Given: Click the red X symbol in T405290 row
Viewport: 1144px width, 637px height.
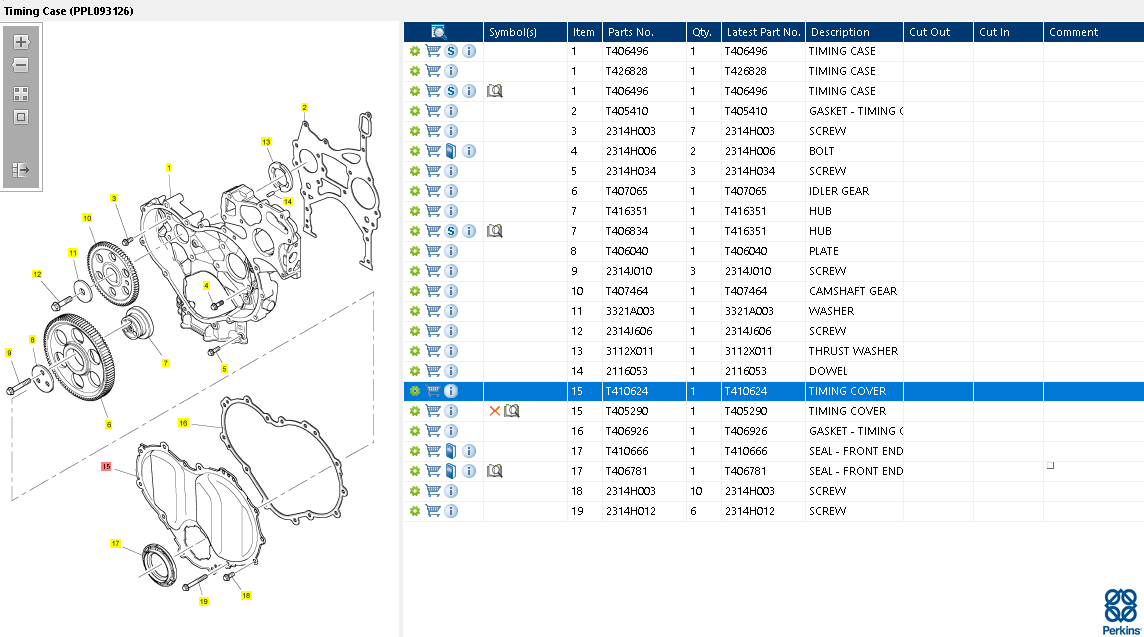Looking at the screenshot, I should tap(495, 412).
